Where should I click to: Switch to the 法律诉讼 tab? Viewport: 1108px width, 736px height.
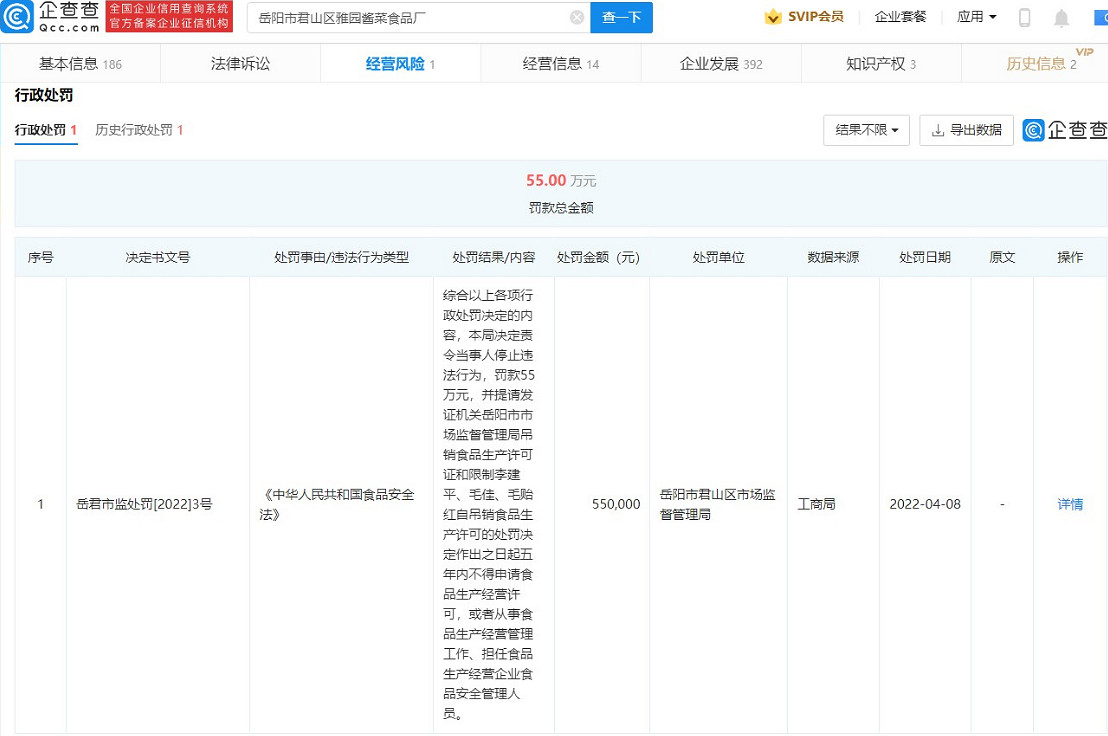(240, 62)
